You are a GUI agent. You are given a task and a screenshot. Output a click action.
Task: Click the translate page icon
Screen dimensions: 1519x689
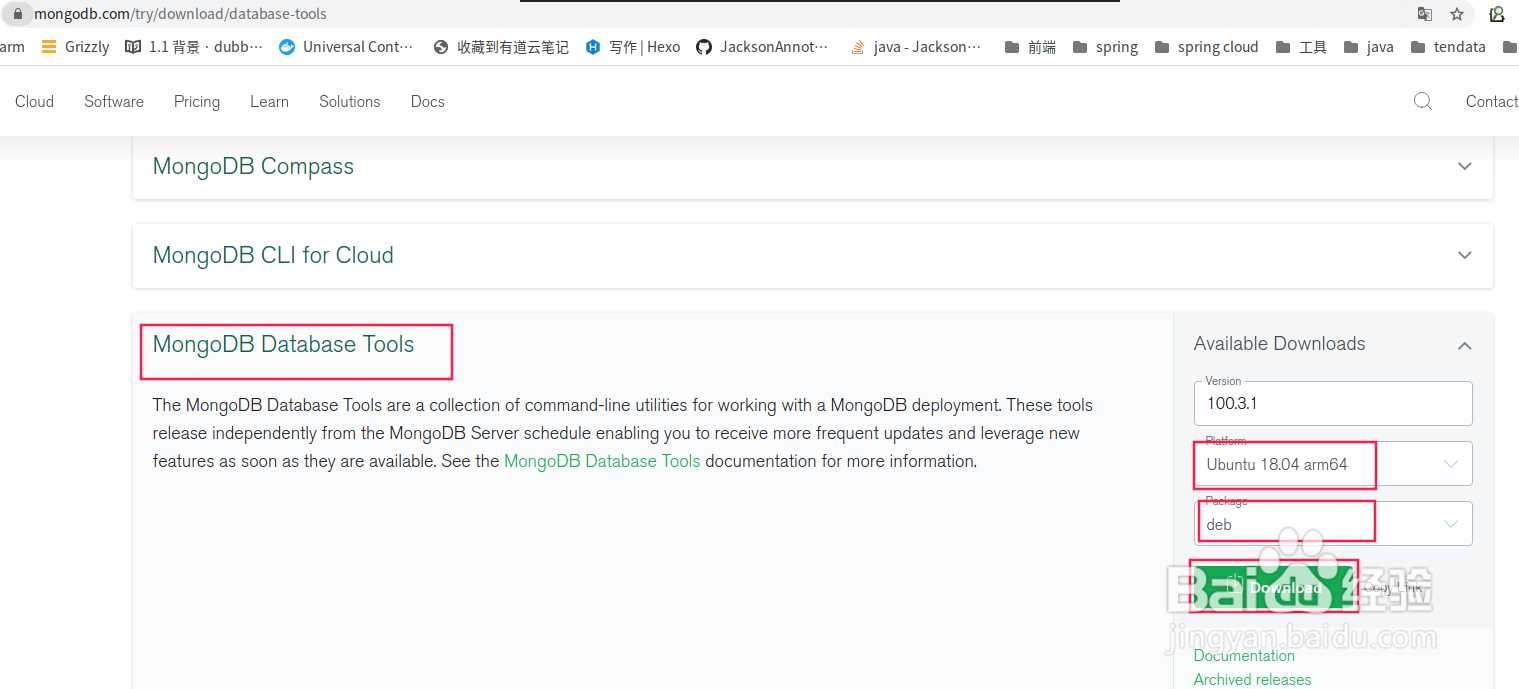point(1425,14)
